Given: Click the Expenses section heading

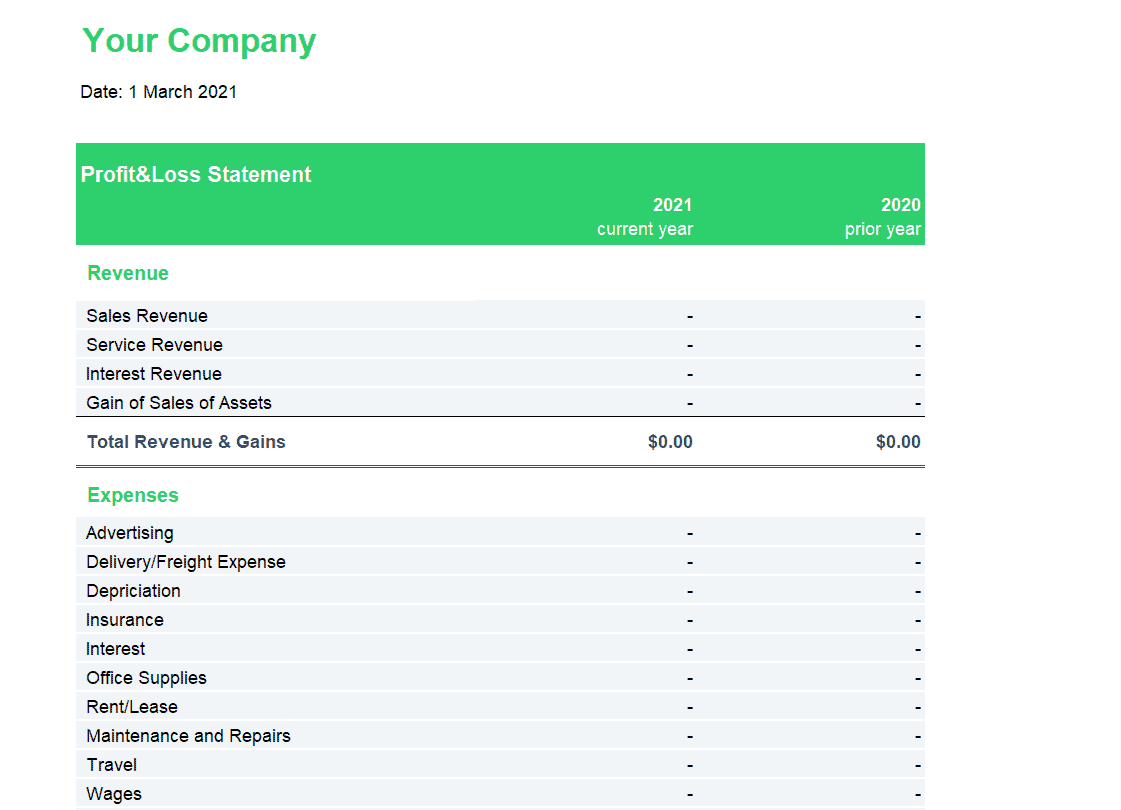Looking at the screenshot, I should pos(133,495).
